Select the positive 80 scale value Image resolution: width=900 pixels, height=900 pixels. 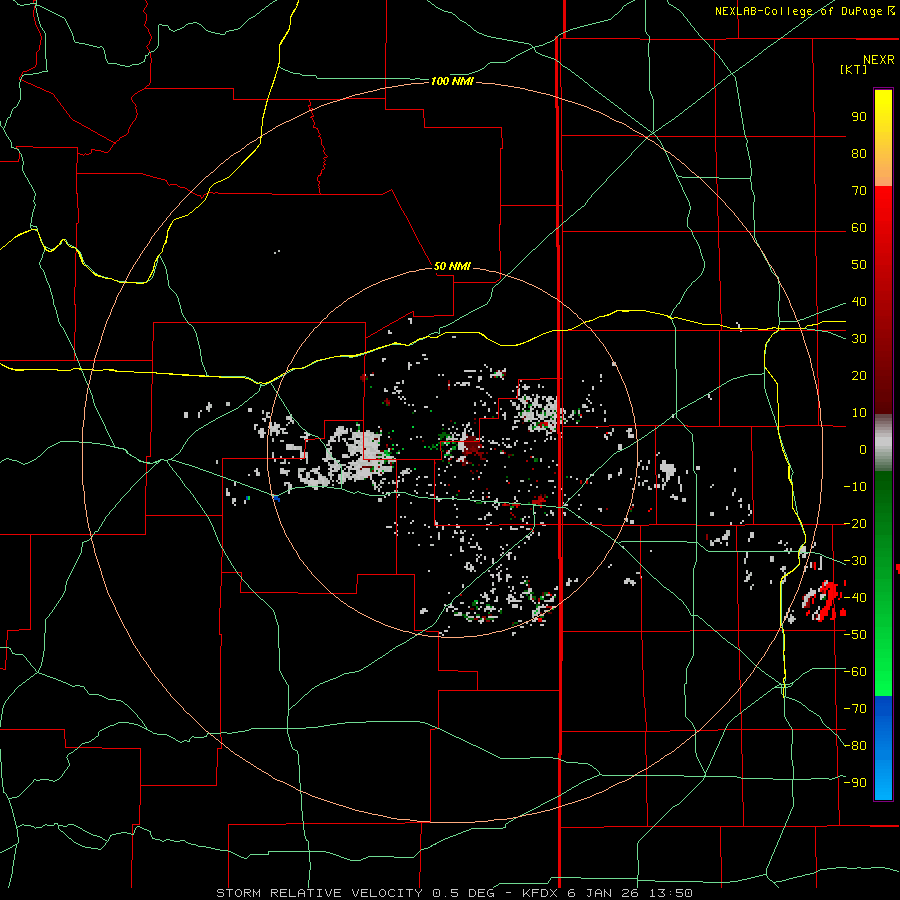coord(859,153)
